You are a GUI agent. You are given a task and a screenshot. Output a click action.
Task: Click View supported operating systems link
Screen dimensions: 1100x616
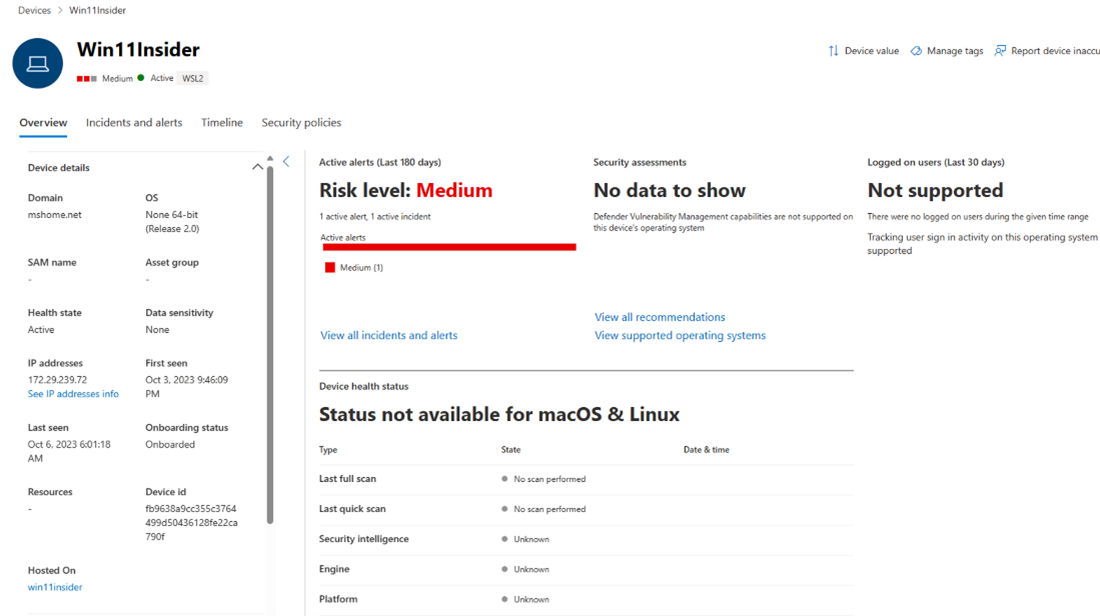pyautogui.click(x=680, y=335)
